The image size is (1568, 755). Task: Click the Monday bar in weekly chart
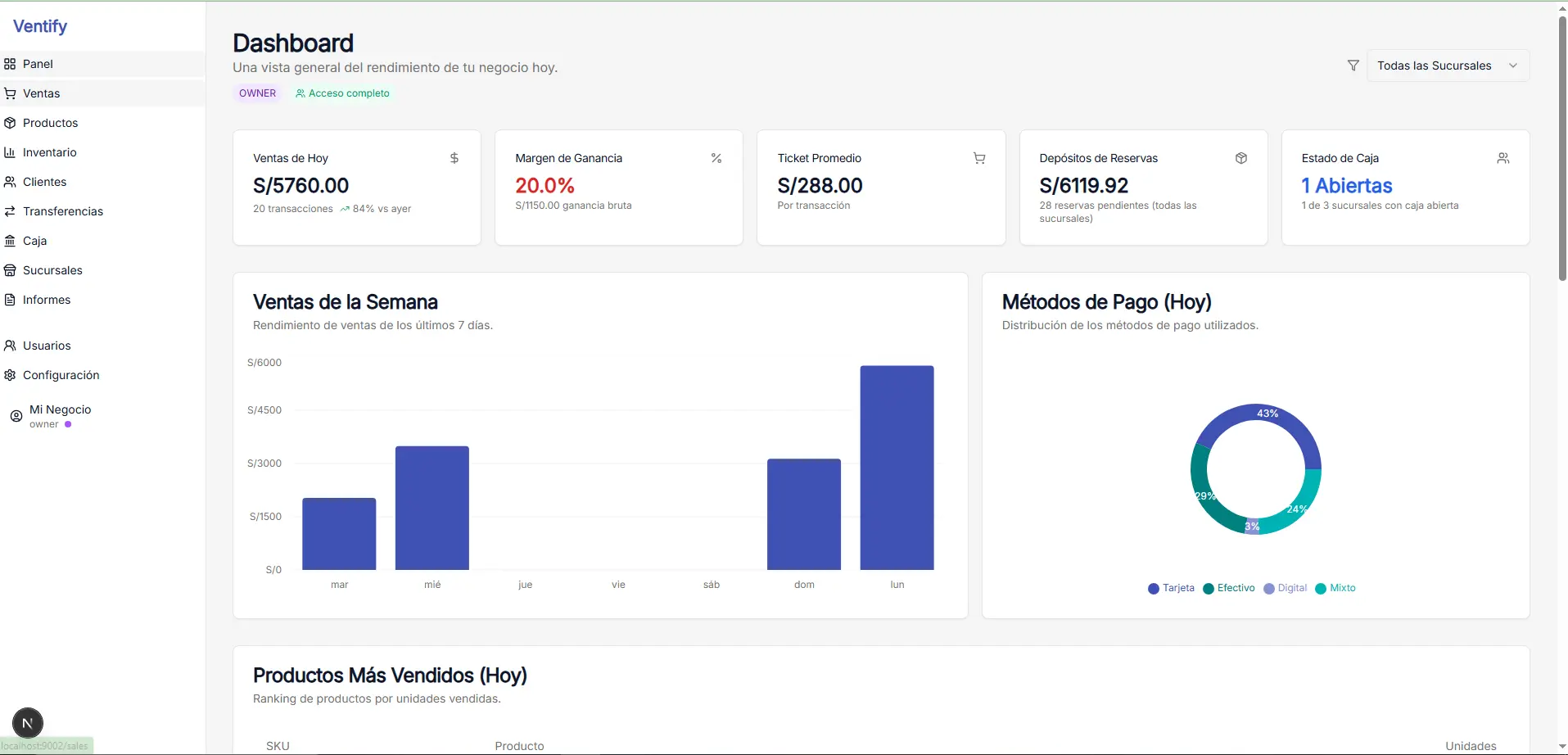[x=897, y=468]
